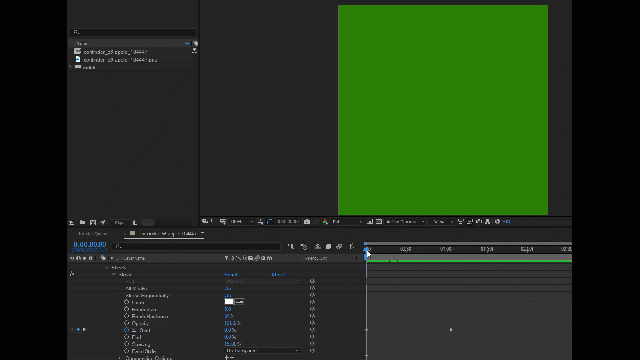Switch to the Render Queue tab

pos(93,233)
